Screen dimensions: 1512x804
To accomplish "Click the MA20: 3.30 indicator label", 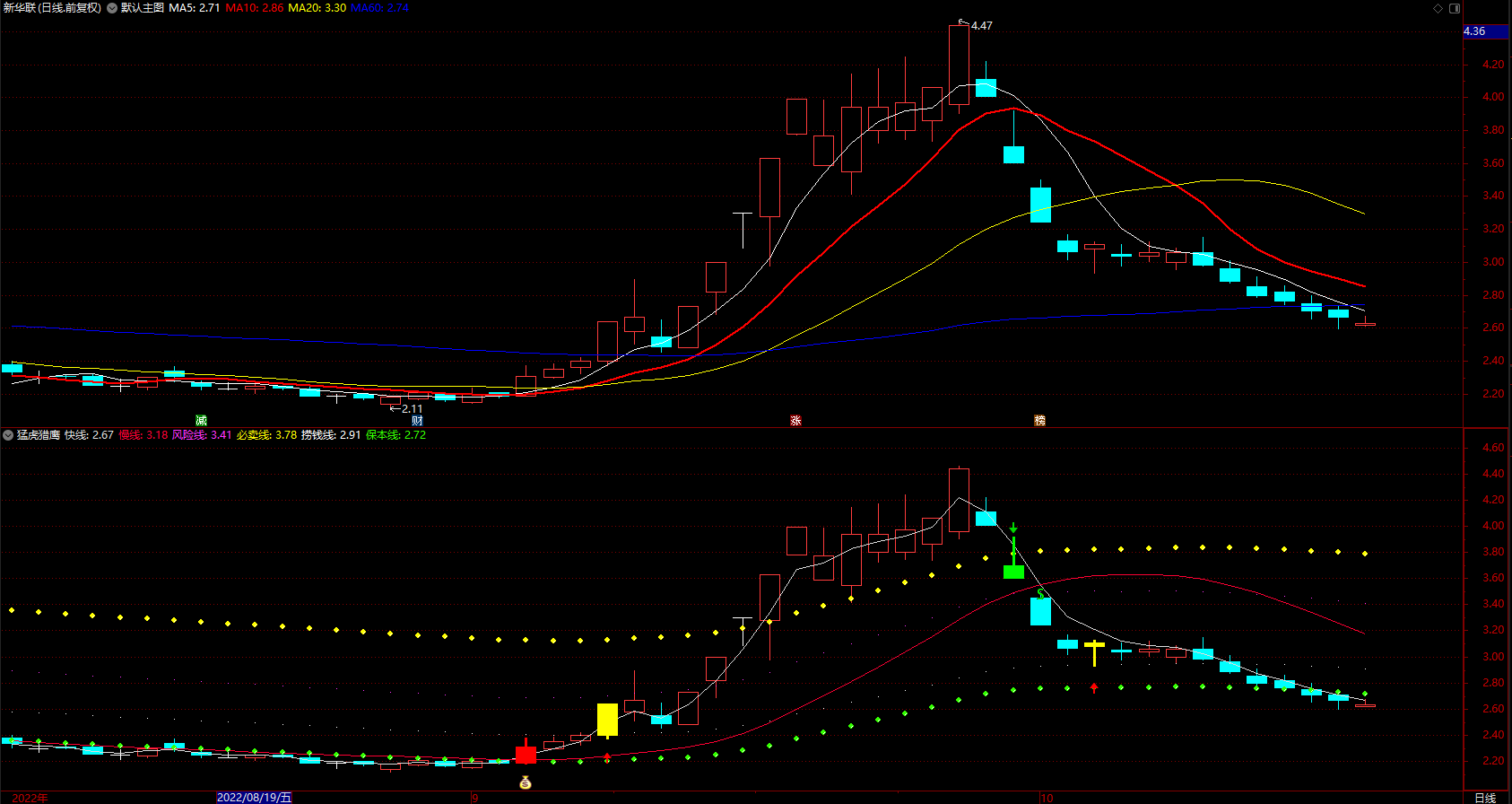I will pyautogui.click(x=317, y=8).
